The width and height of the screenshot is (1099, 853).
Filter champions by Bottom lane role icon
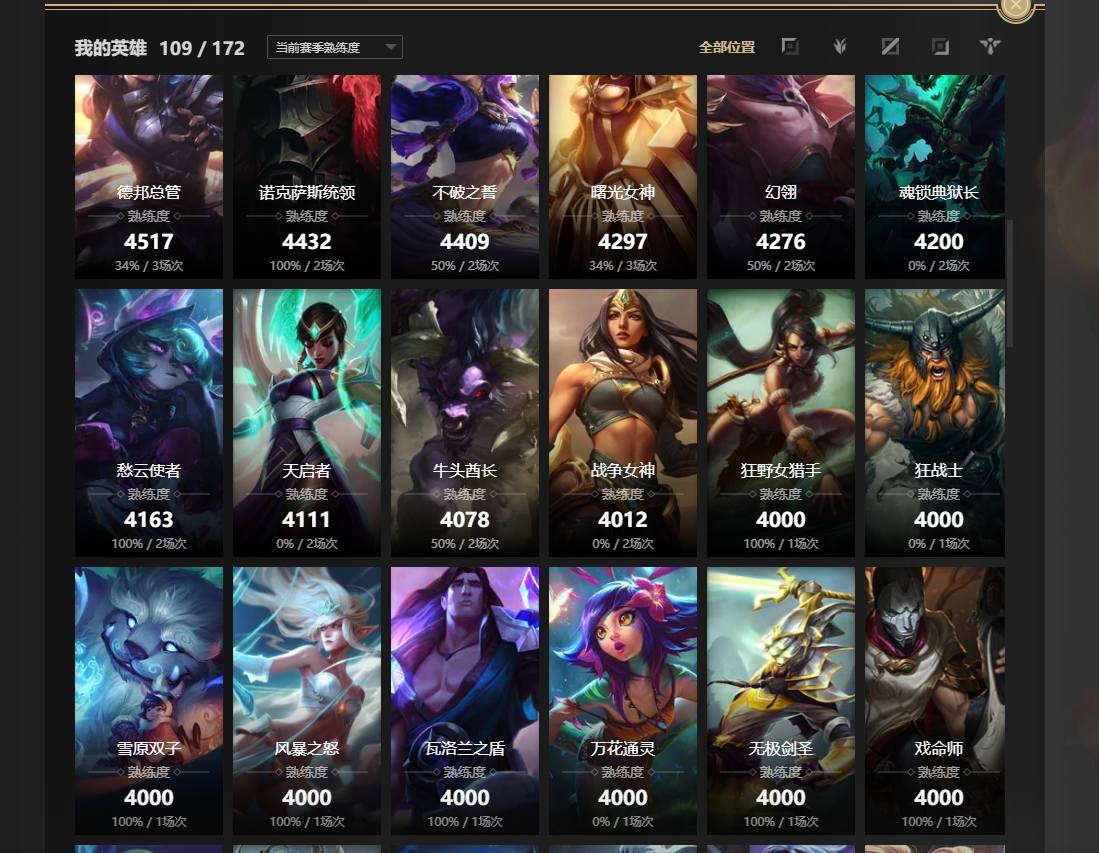click(x=940, y=47)
